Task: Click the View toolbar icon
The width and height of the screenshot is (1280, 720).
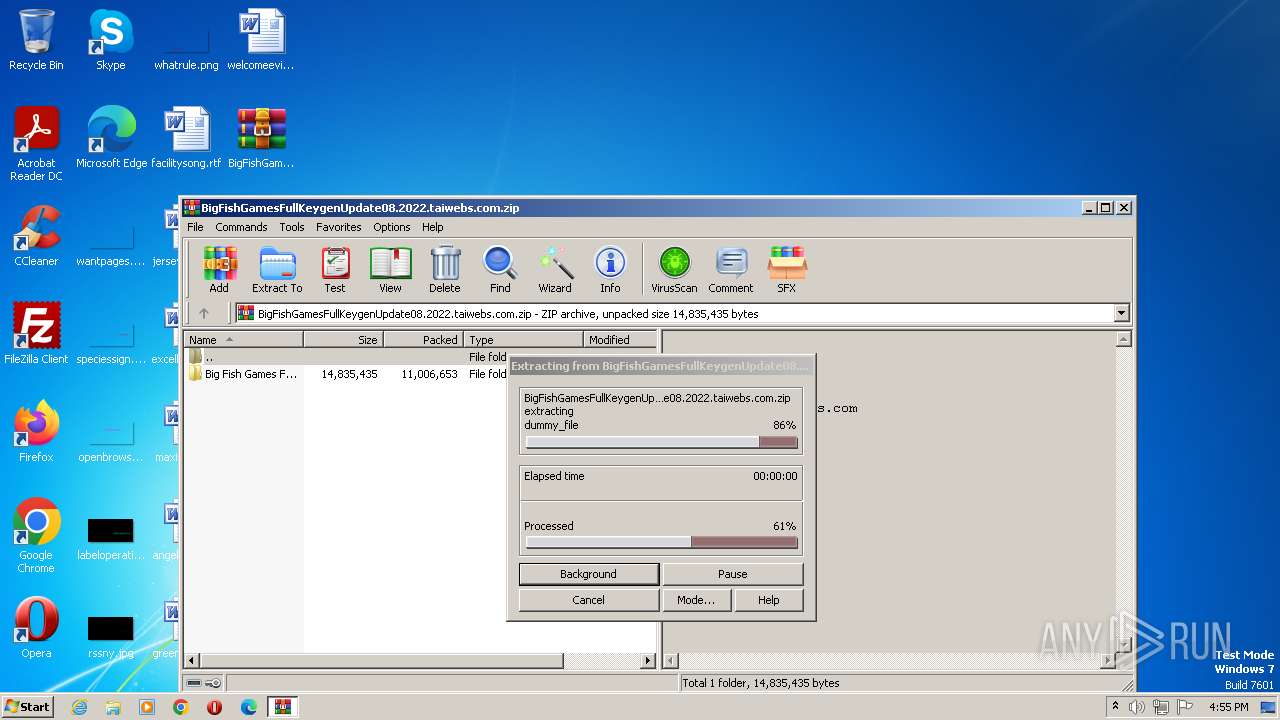Action: pyautogui.click(x=390, y=270)
